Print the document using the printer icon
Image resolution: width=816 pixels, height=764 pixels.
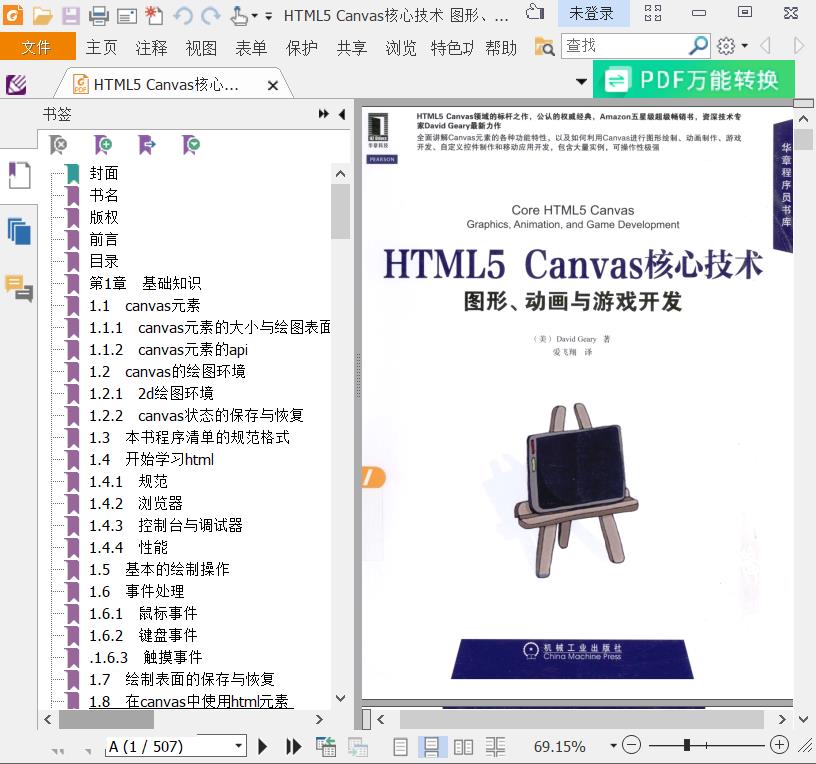coord(99,16)
